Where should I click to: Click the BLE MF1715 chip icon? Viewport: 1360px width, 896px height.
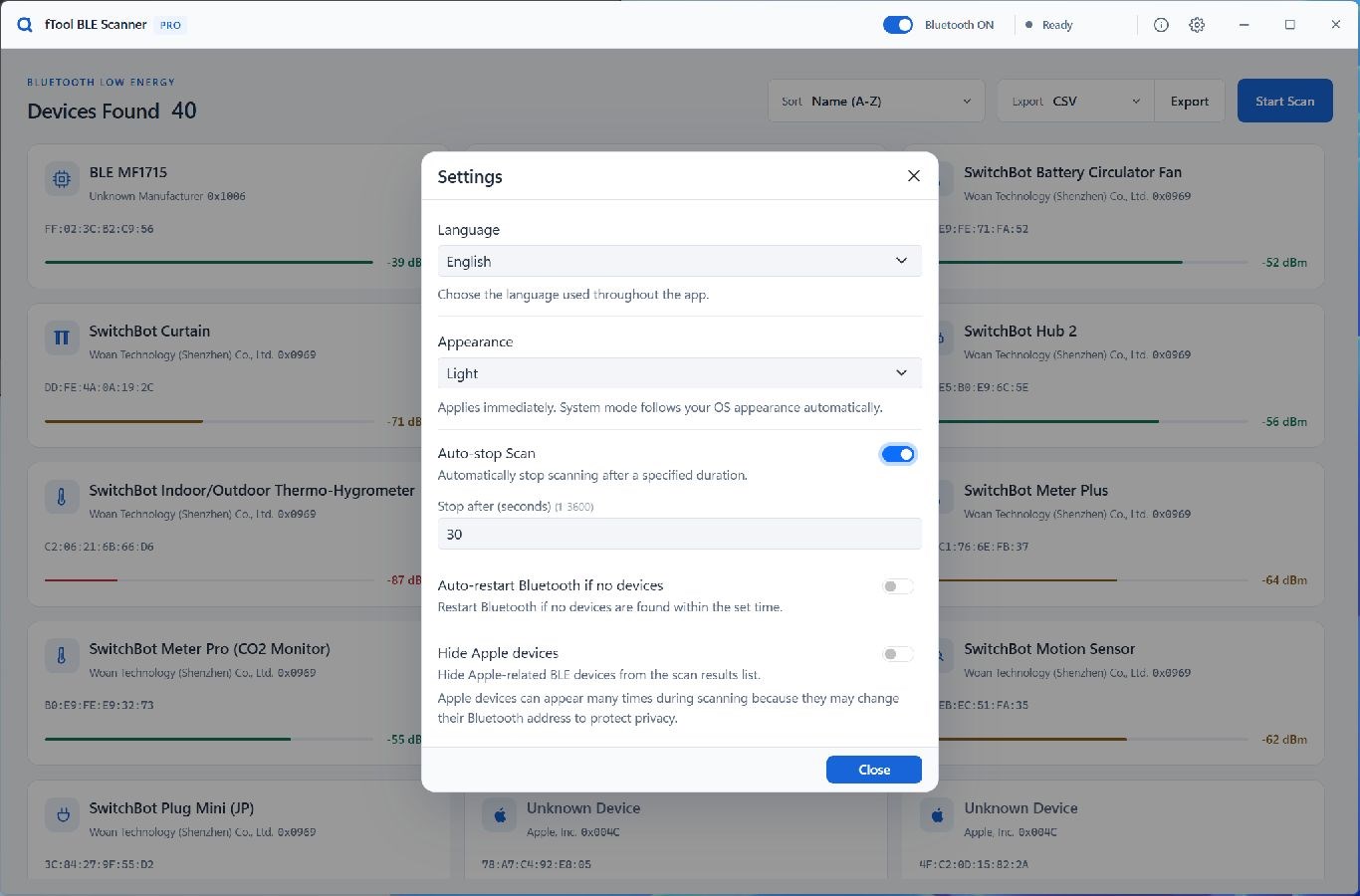tap(62, 179)
